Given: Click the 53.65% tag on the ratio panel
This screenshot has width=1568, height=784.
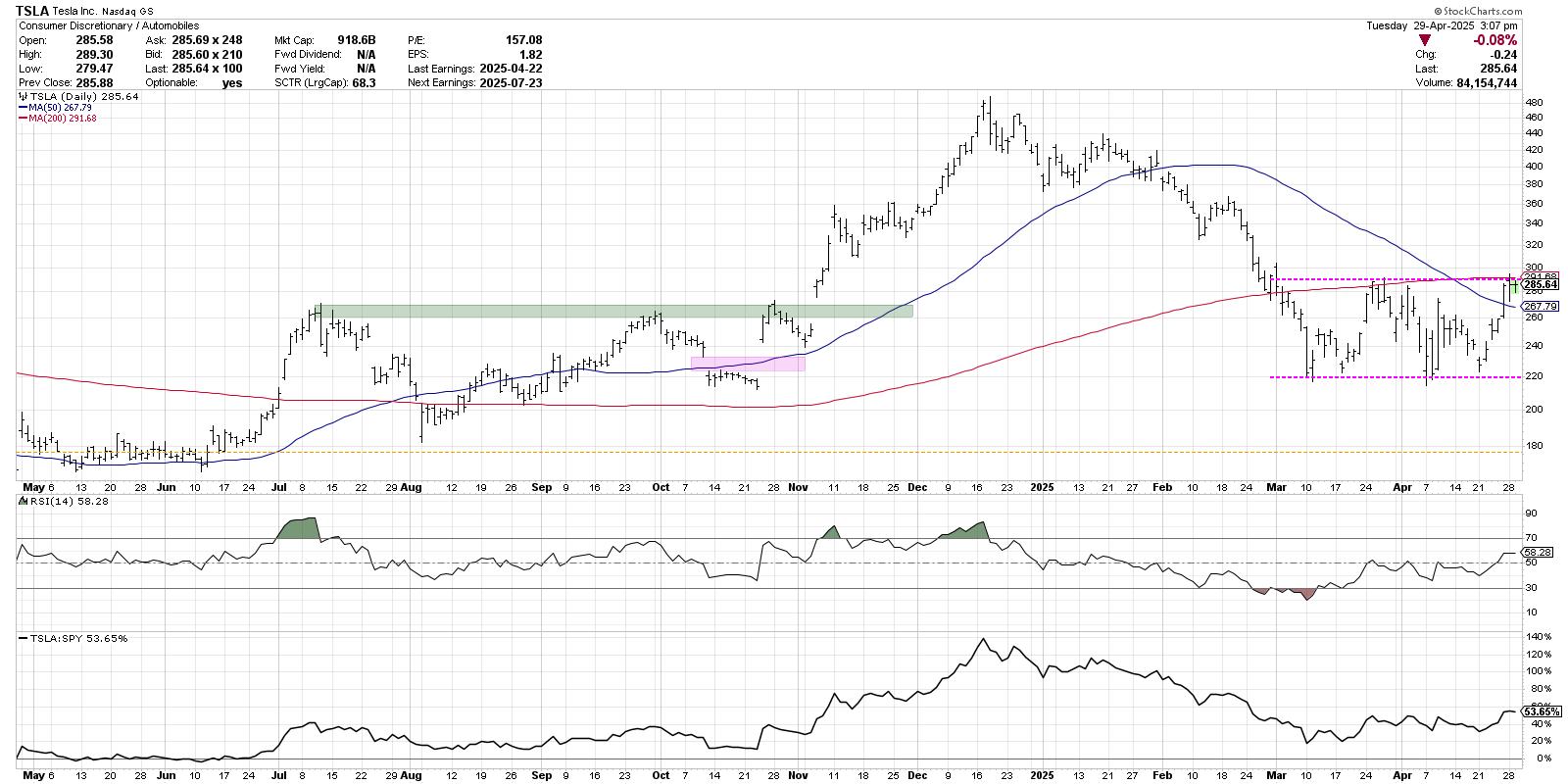Looking at the screenshot, I should coord(1540,710).
